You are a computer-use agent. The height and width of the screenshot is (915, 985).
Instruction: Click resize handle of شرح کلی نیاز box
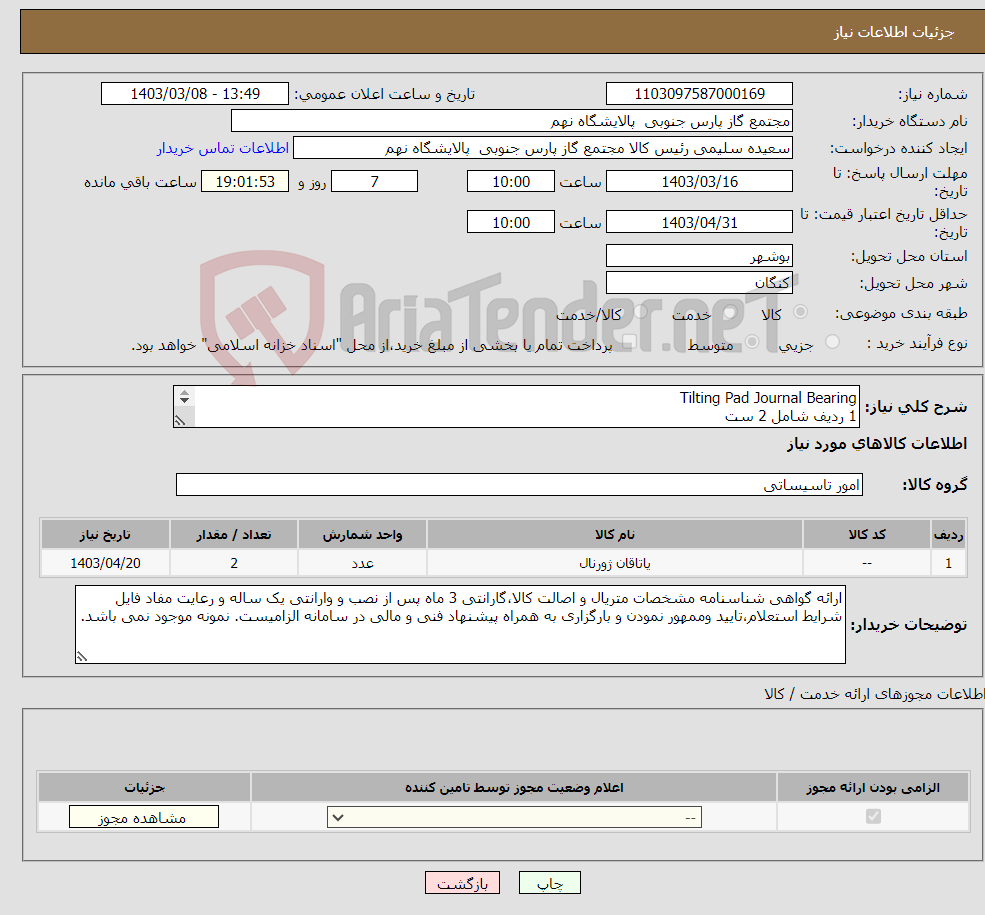pos(180,420)
